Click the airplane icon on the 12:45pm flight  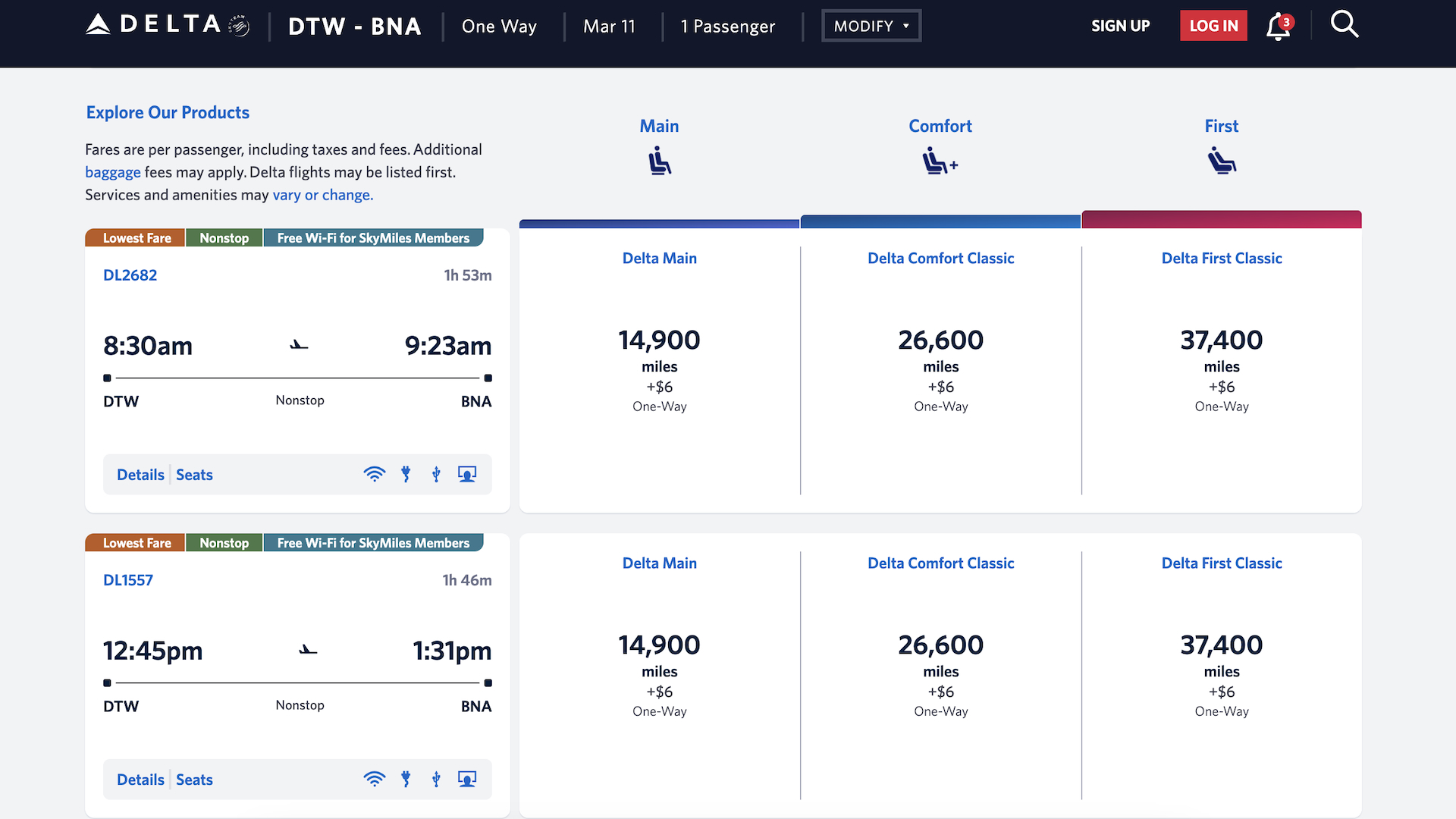[x=308, y=650]
